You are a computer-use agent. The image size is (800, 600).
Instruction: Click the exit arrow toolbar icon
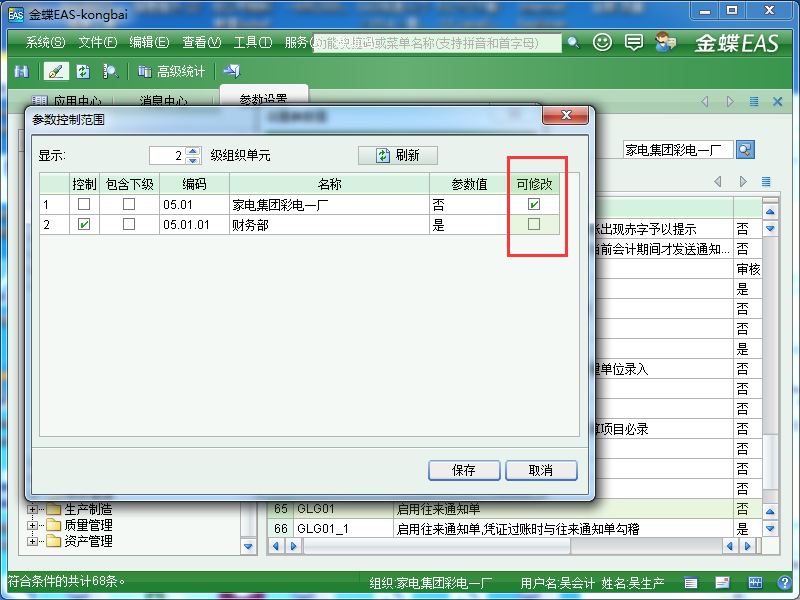coord(232,71)
